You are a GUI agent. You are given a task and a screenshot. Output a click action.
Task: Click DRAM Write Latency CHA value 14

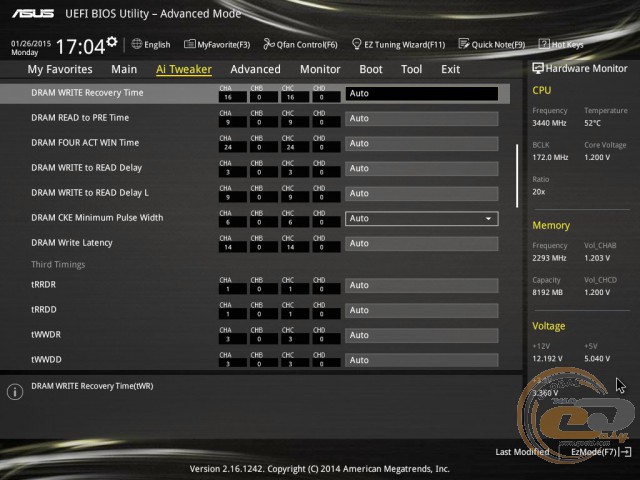[x=232, y=247]
